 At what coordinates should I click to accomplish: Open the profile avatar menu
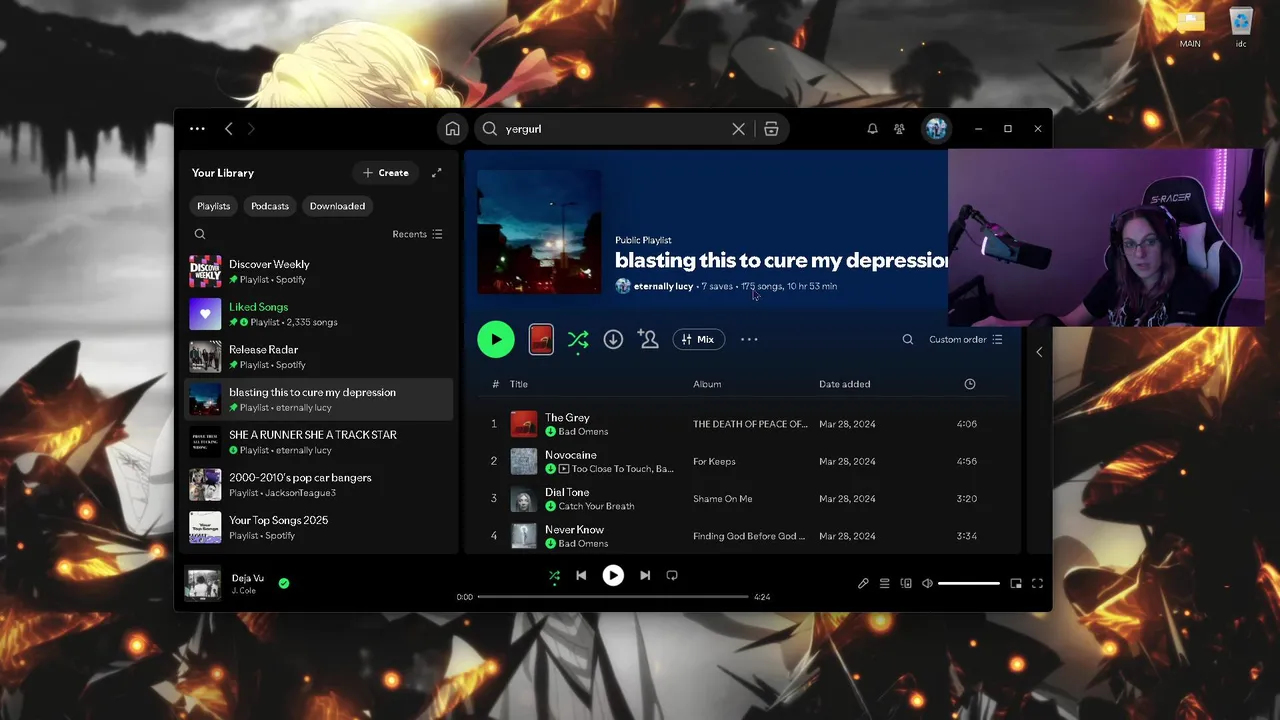(936, 129)
